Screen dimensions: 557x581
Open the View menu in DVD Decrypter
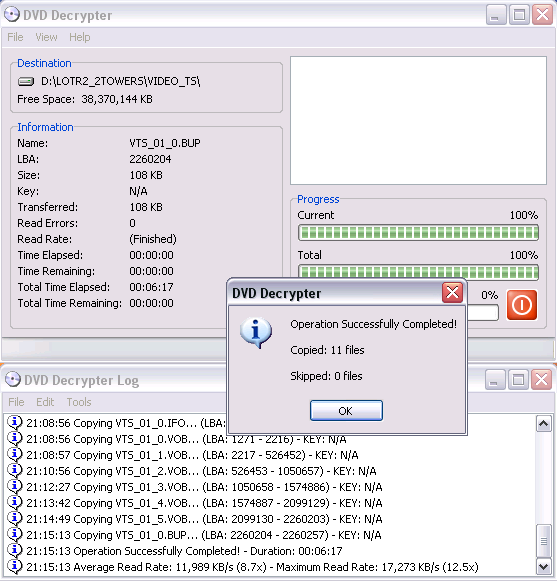46,37
